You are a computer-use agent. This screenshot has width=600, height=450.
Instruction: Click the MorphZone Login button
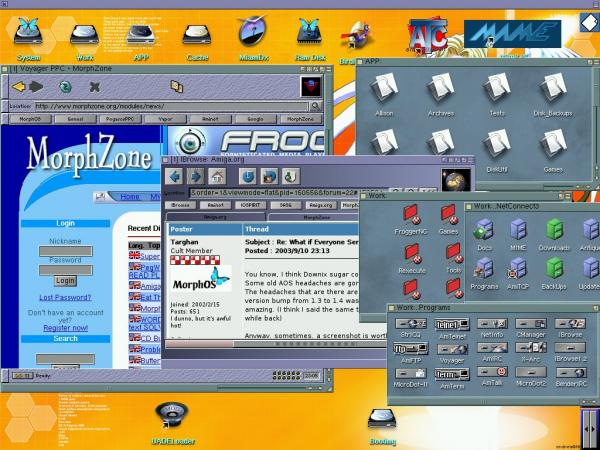coord(65,280)
